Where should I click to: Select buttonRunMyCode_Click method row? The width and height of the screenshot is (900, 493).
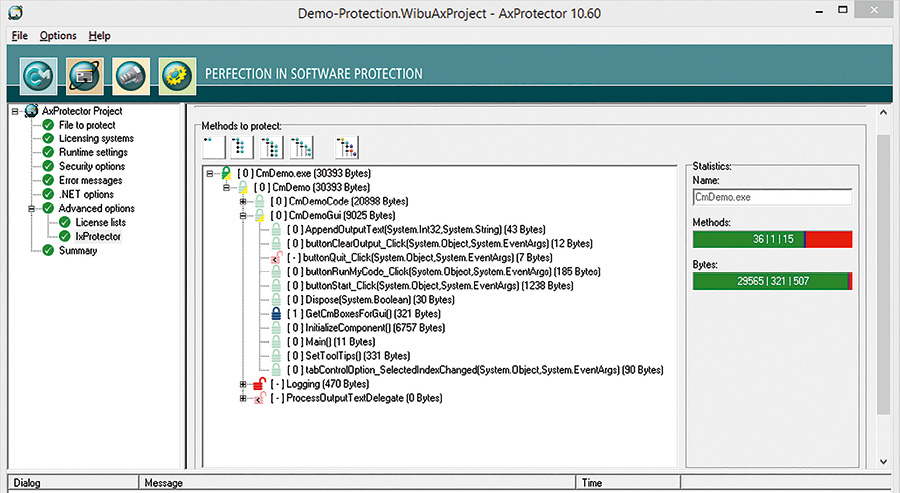click(x=444, y=271)
